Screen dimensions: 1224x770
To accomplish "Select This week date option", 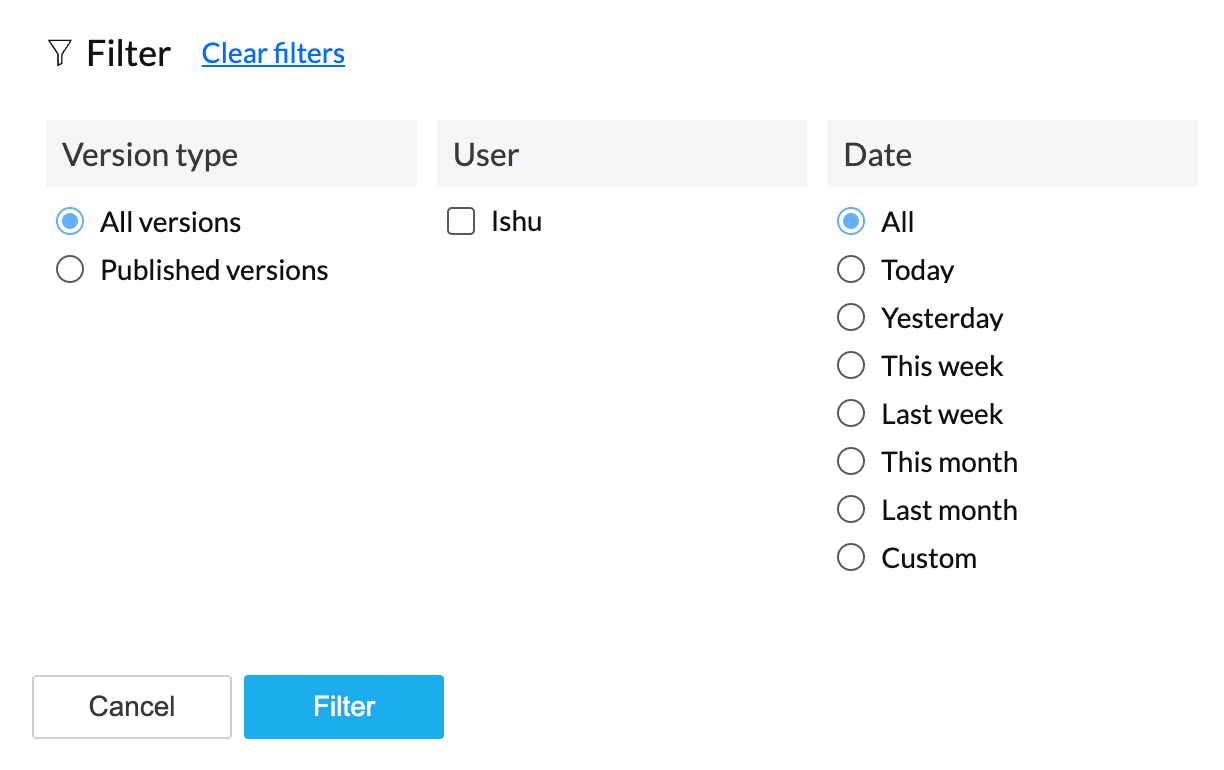I will pos(851,366).
